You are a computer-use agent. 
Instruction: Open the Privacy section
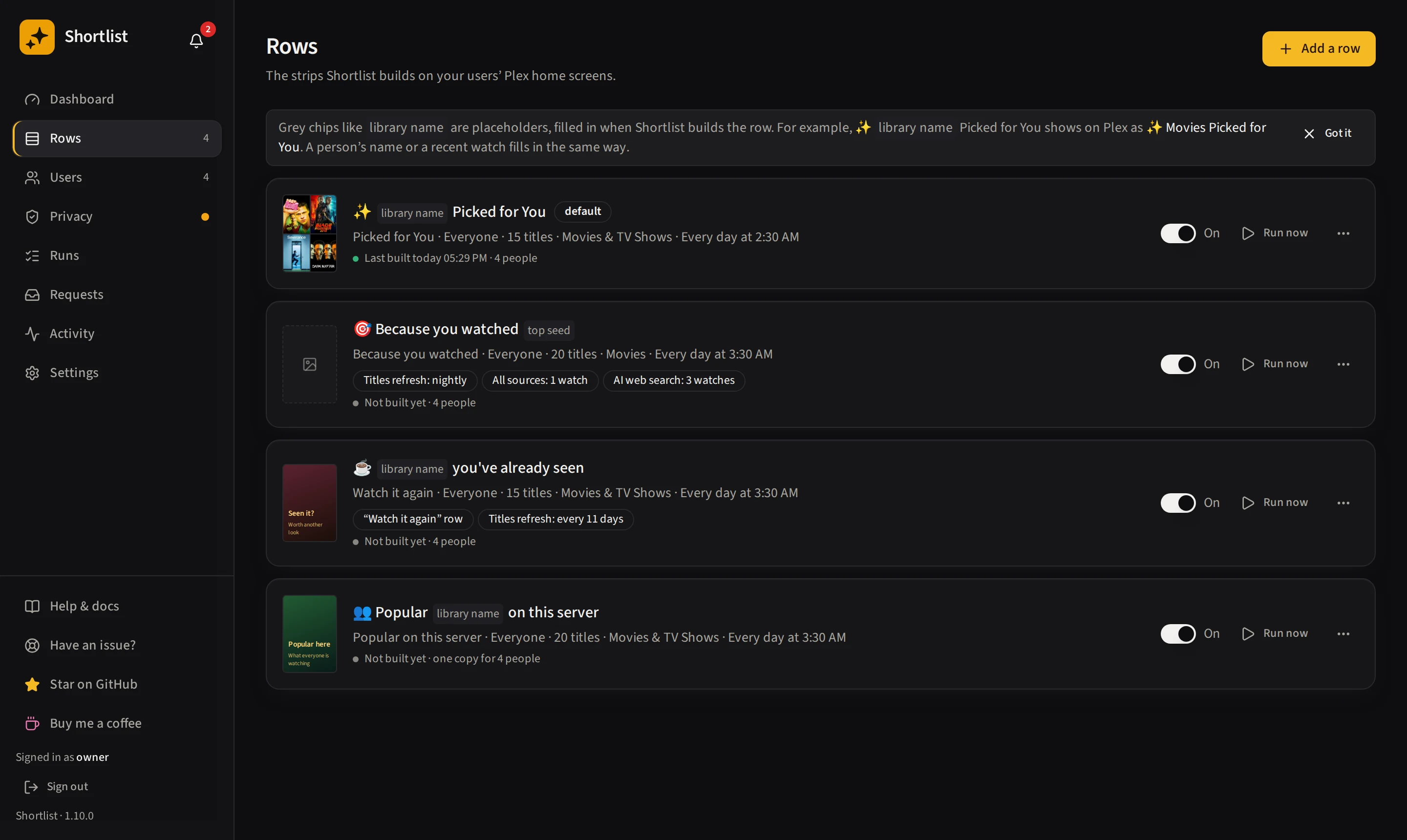(117, 216)
